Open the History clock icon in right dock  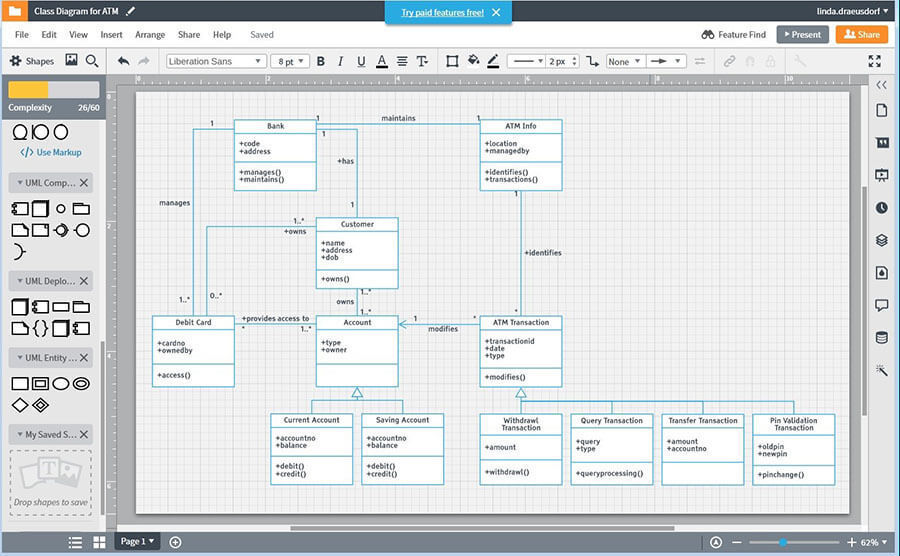(881, 208)
